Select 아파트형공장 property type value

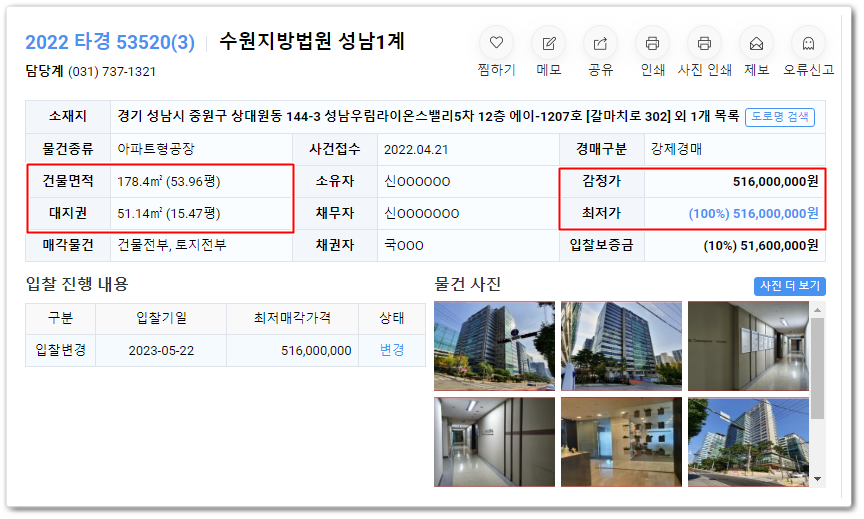156,149
